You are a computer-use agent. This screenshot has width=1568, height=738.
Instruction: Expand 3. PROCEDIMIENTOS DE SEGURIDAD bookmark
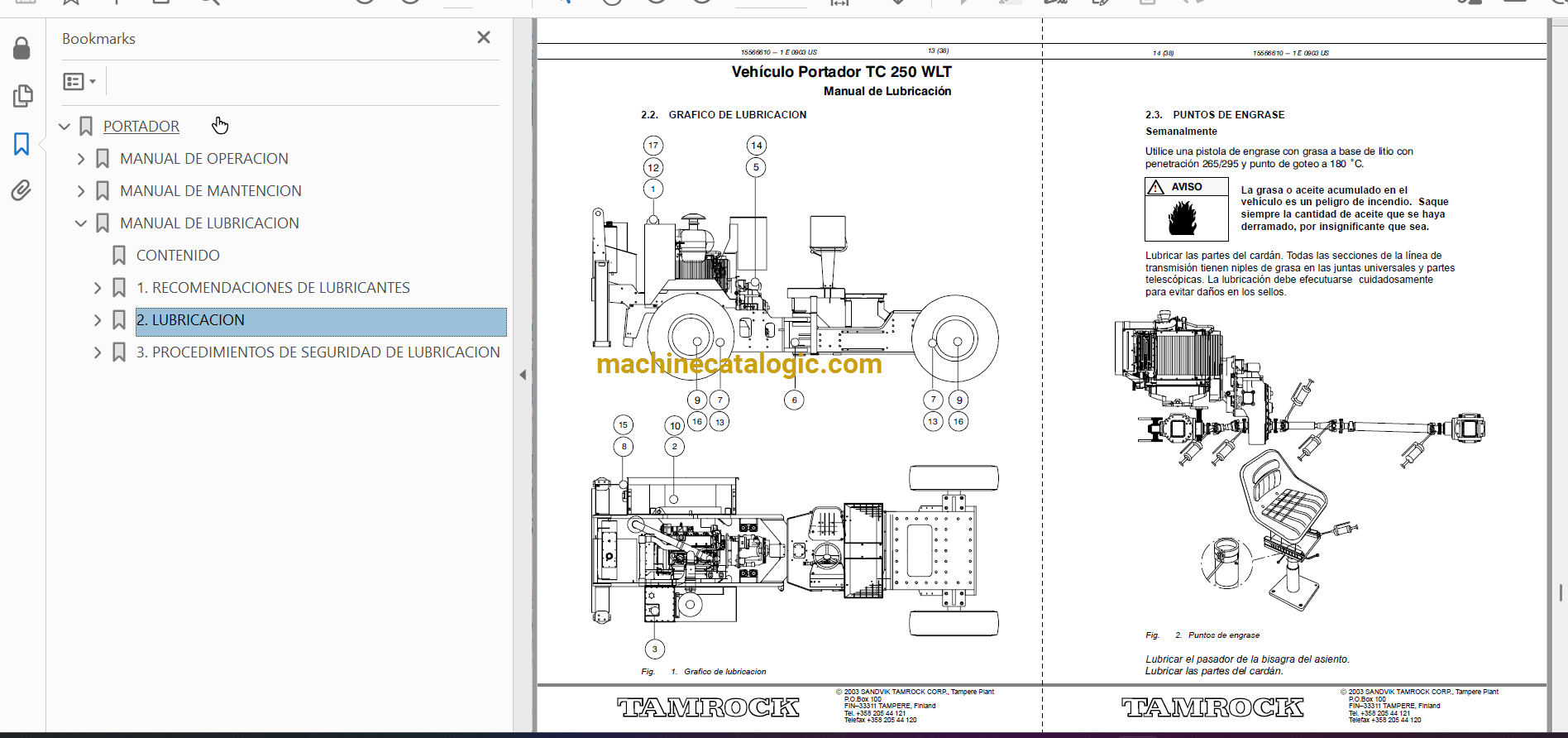coord(98,352)
